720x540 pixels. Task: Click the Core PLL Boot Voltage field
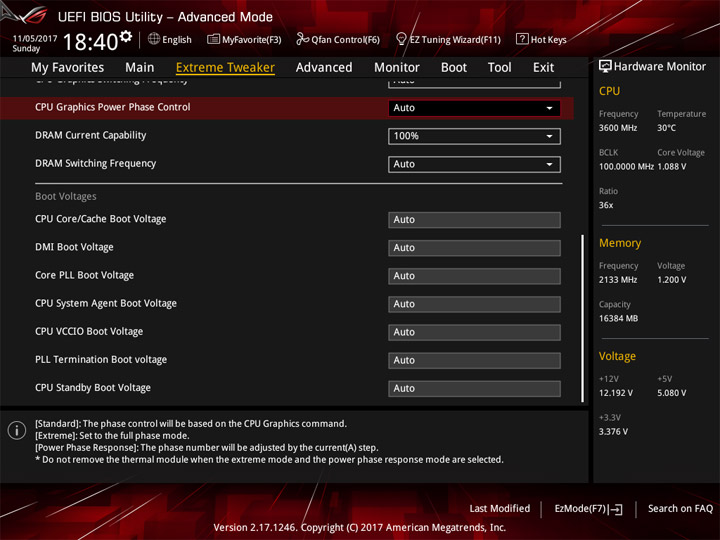[x=474, y=276]
